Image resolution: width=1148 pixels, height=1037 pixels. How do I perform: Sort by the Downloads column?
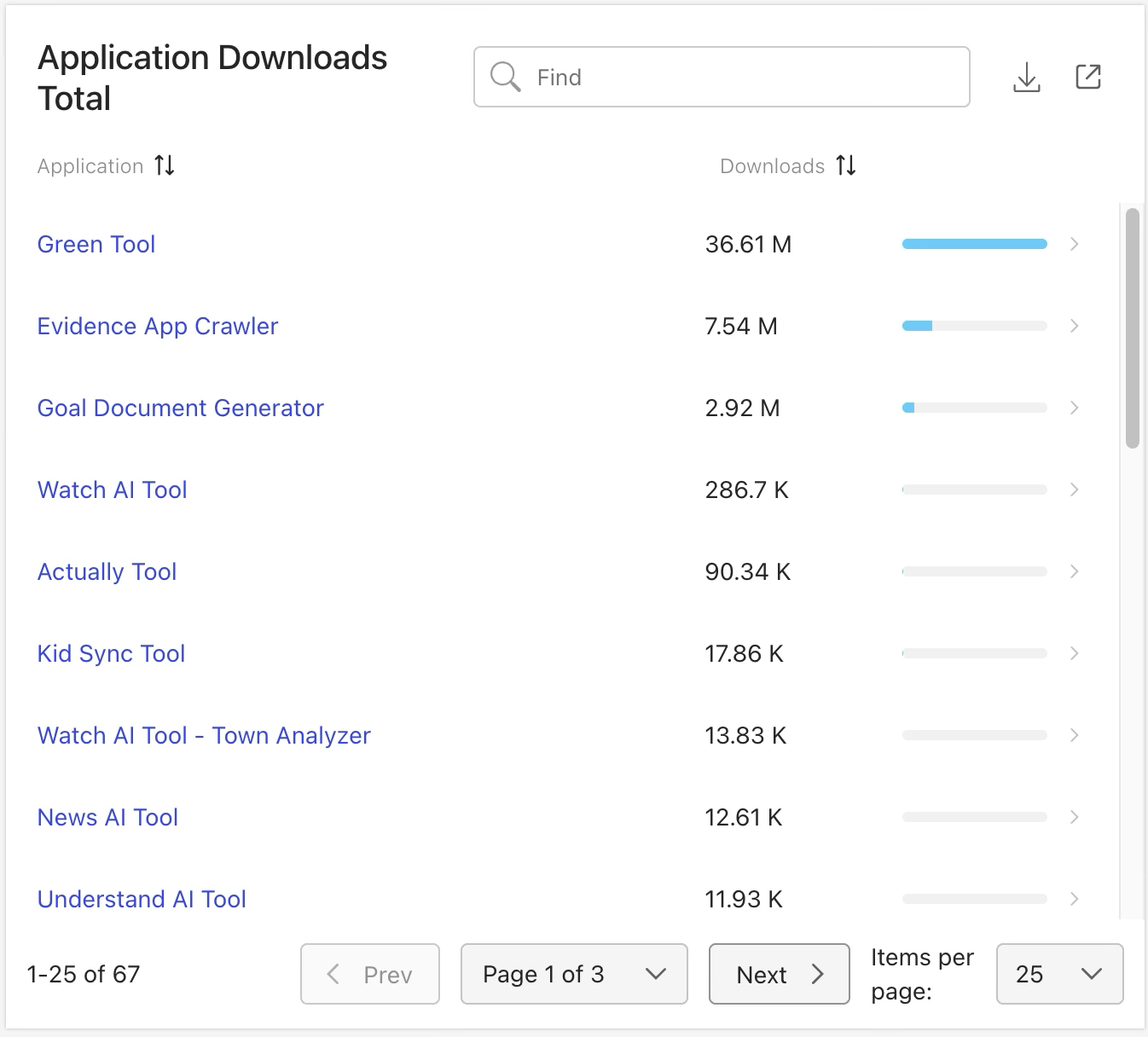click(846, 165)
